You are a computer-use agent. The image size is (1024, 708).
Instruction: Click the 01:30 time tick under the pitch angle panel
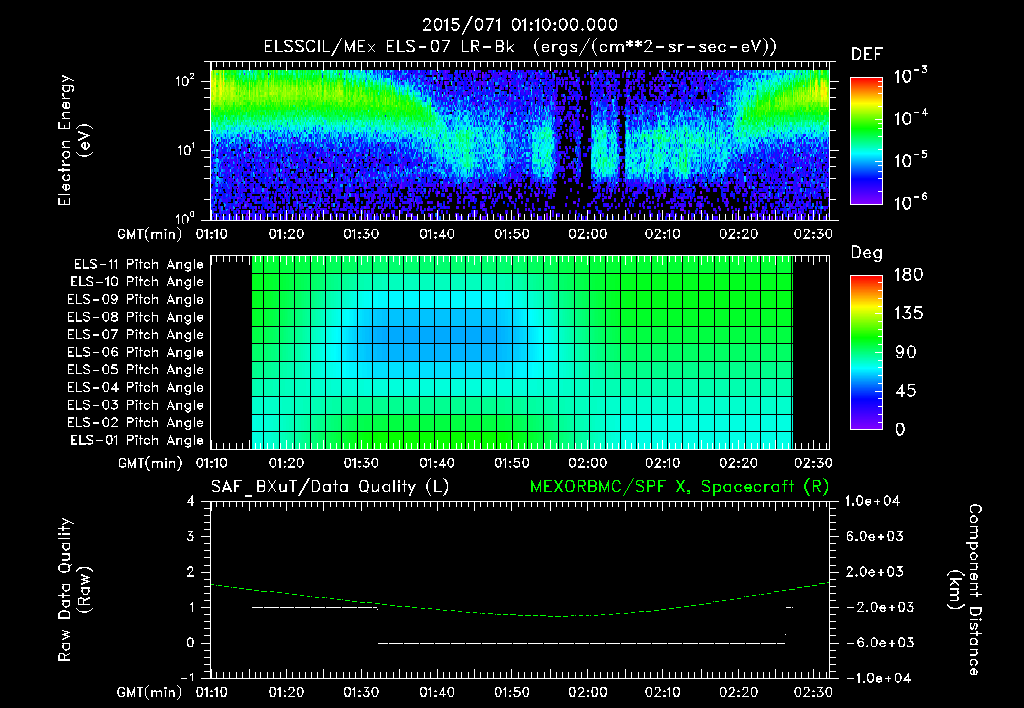361,463
